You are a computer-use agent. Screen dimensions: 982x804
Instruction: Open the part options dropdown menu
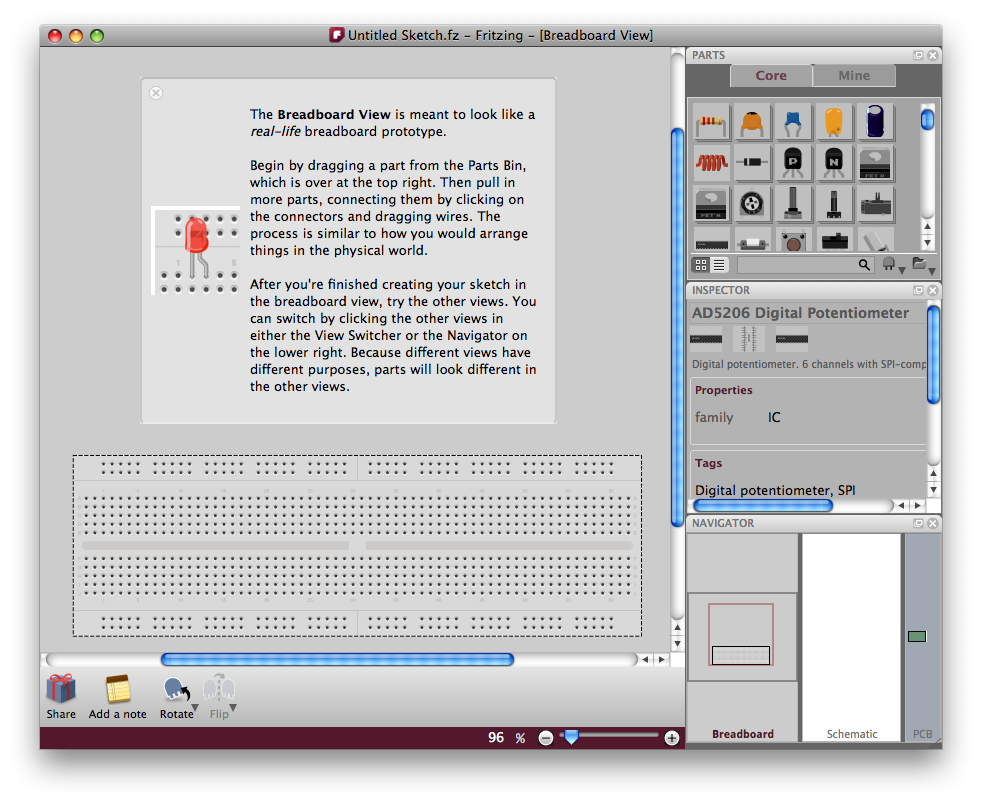click(892, 265)
